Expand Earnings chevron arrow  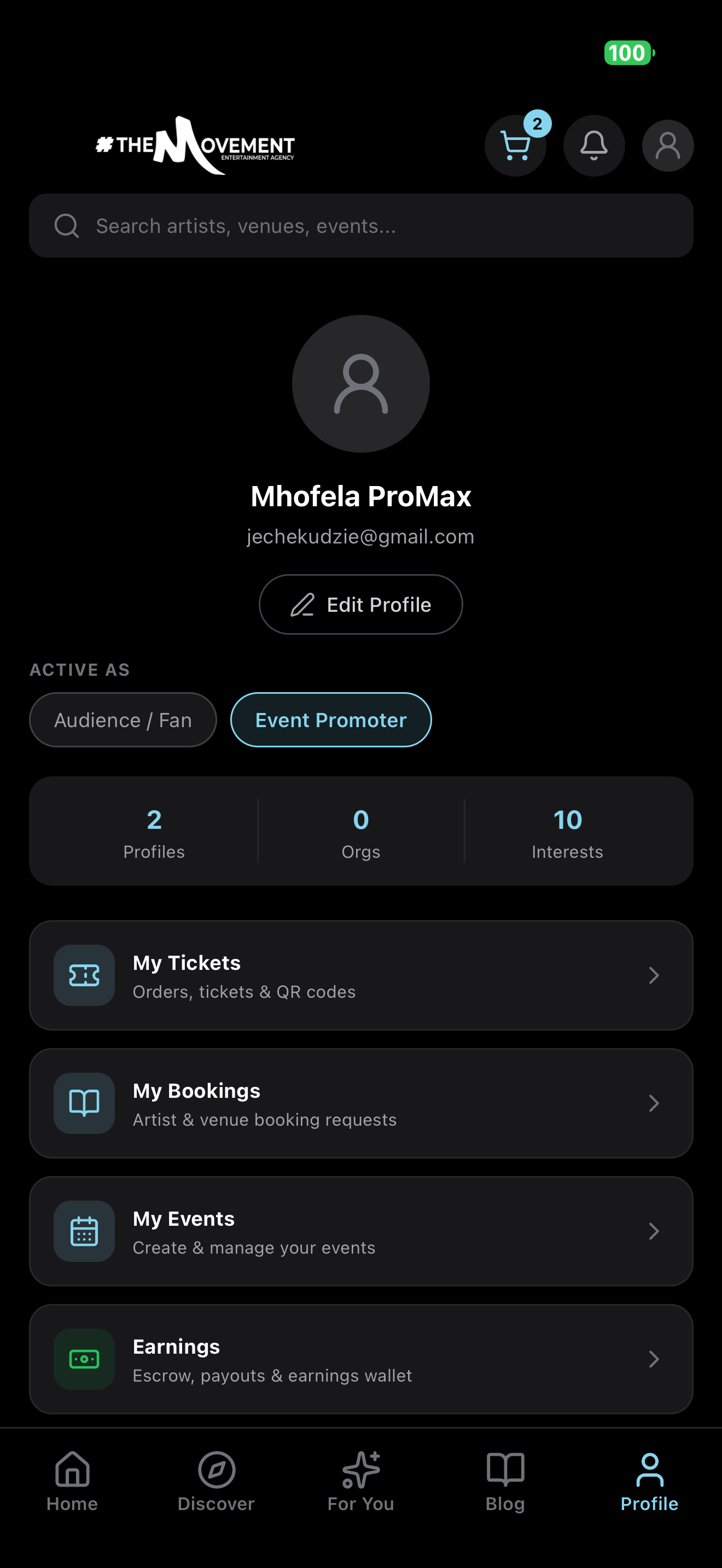click(654, 1359)
